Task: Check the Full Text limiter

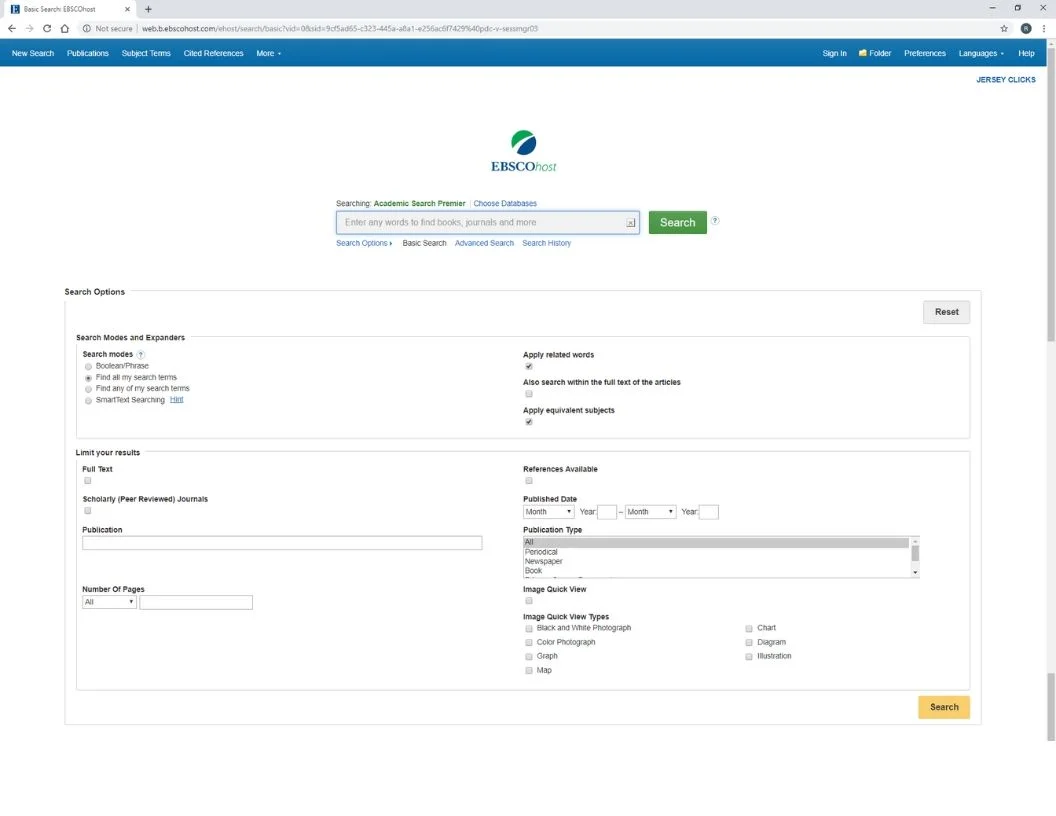Action: (88, 481)
